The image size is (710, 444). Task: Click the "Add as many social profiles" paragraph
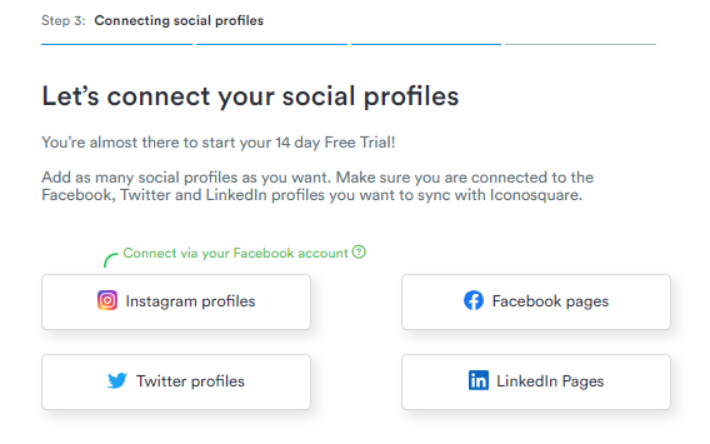[x=317, y=186]
